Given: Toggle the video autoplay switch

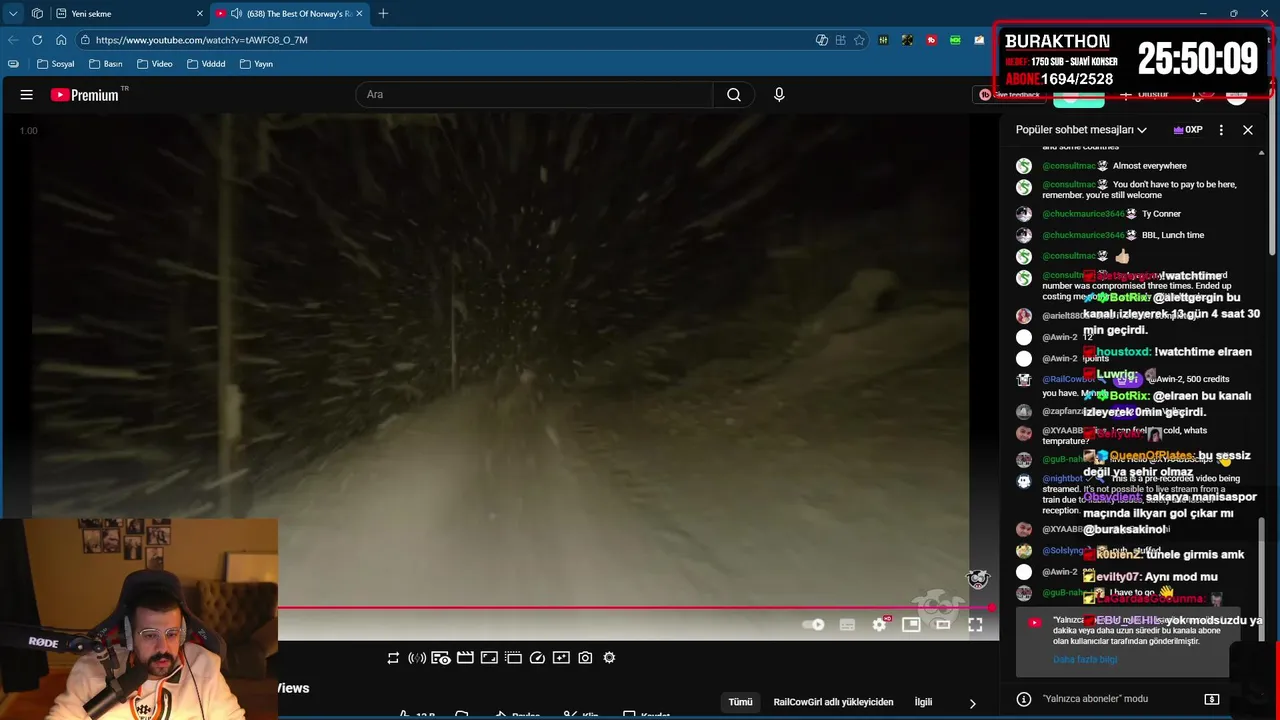Looking at the screenshot, I should [814, 625].
